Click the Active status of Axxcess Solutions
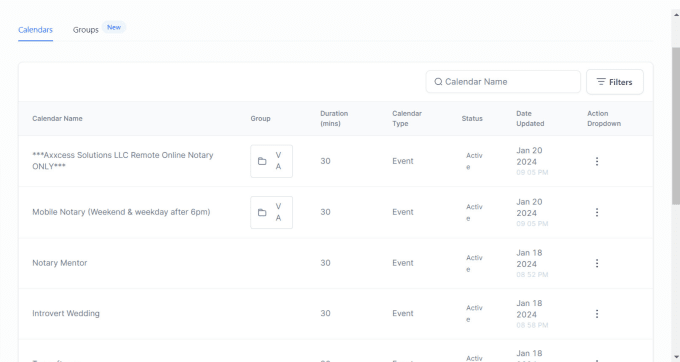 tap(474, 161)
